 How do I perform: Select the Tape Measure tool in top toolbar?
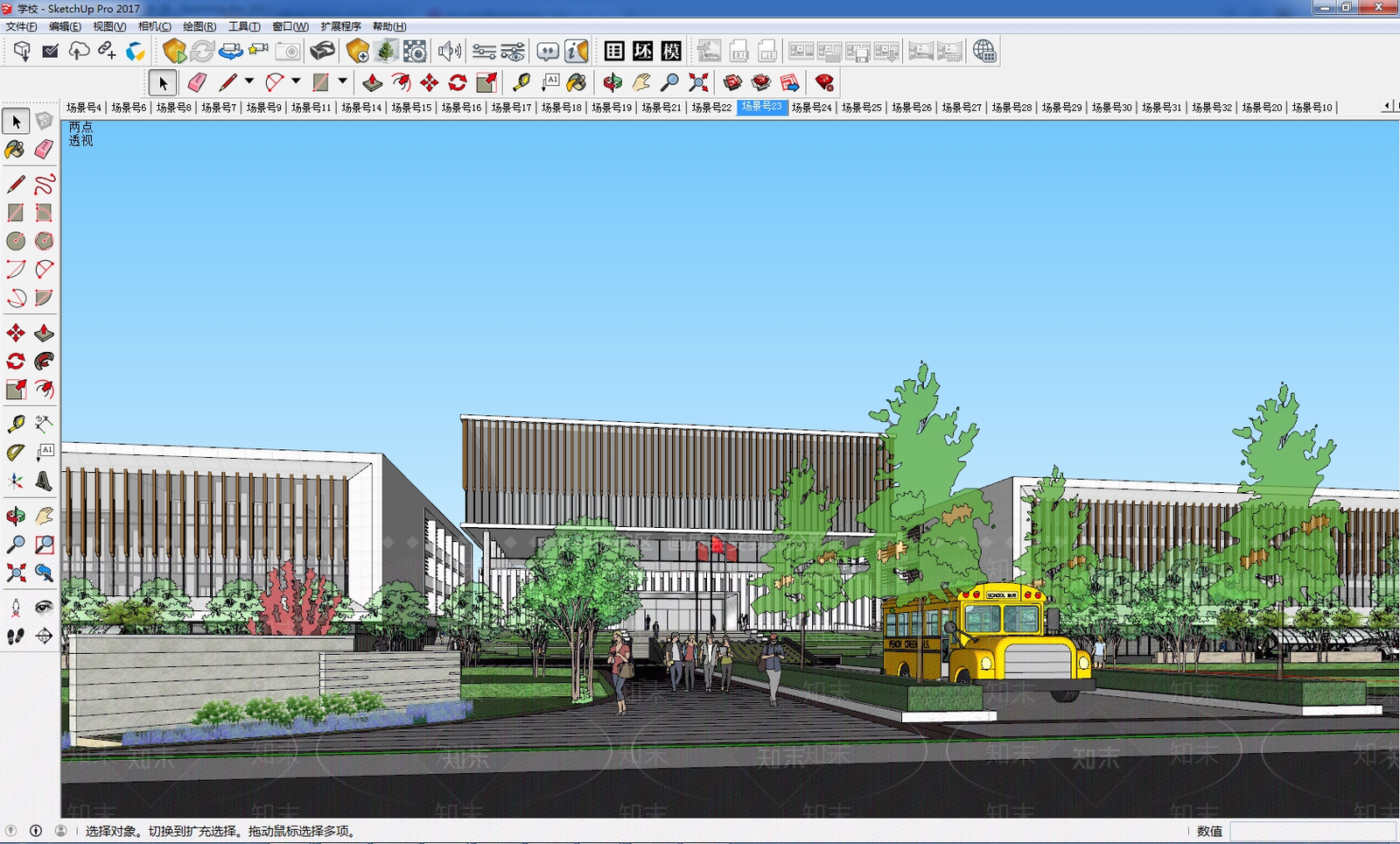point(521,82)
